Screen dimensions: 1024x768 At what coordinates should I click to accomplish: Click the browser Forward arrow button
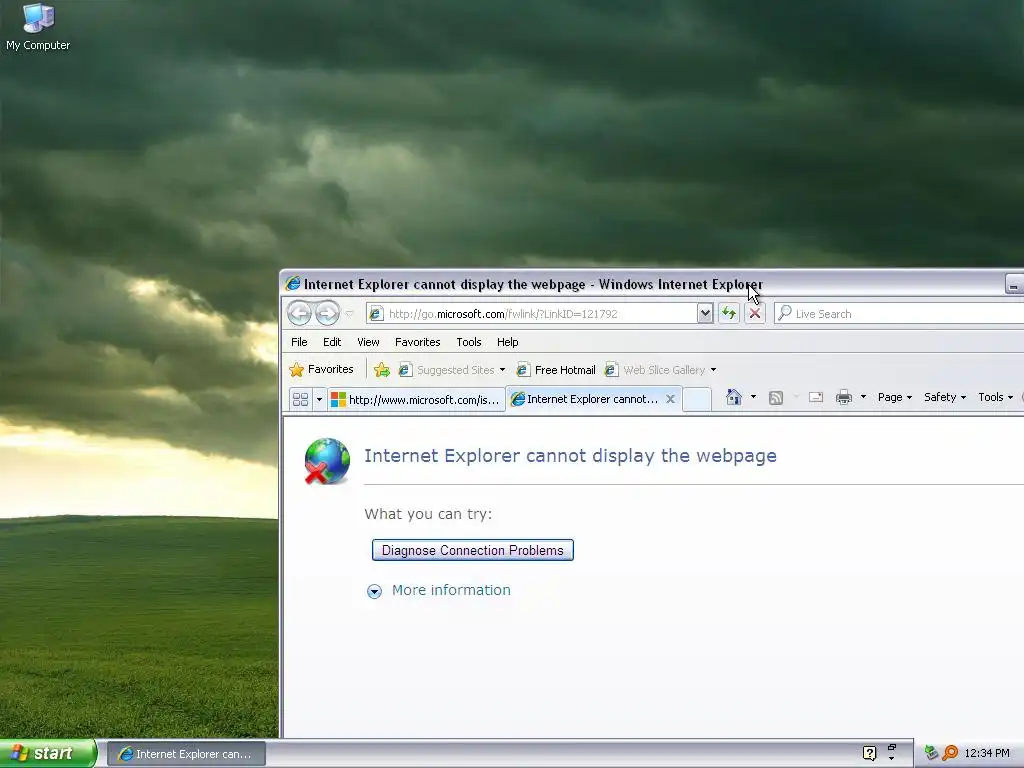(327, 313)
